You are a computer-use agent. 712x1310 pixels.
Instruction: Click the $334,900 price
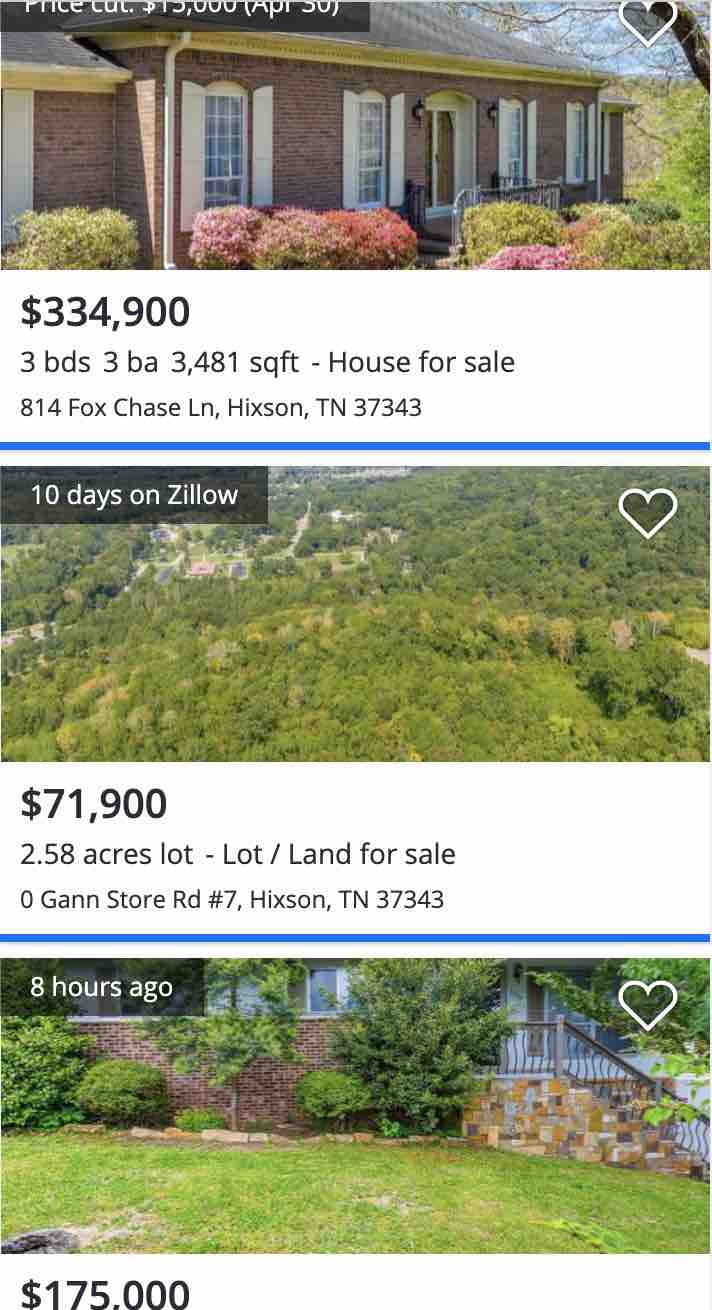(105, 312)
